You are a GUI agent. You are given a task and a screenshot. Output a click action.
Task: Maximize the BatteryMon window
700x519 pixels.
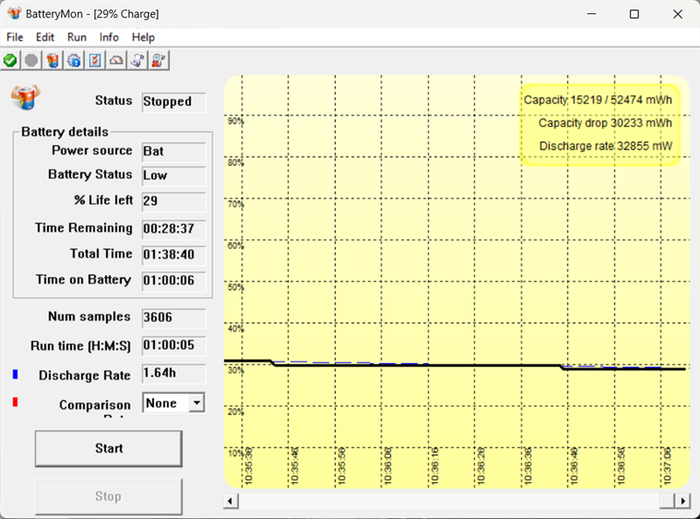pos(634,14)
